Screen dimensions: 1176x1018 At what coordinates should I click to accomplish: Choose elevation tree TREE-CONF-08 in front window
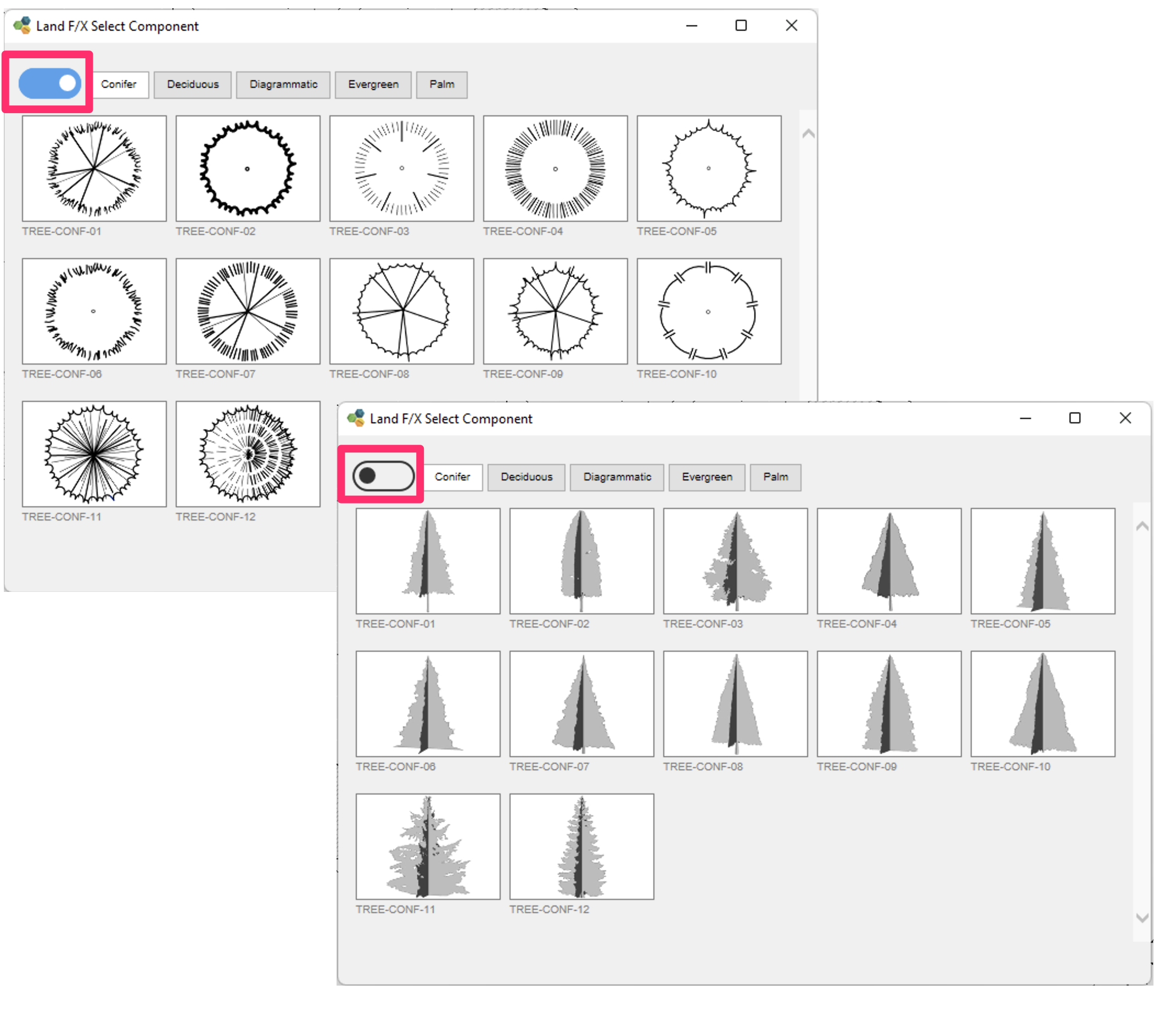click(x=736, y=704)
